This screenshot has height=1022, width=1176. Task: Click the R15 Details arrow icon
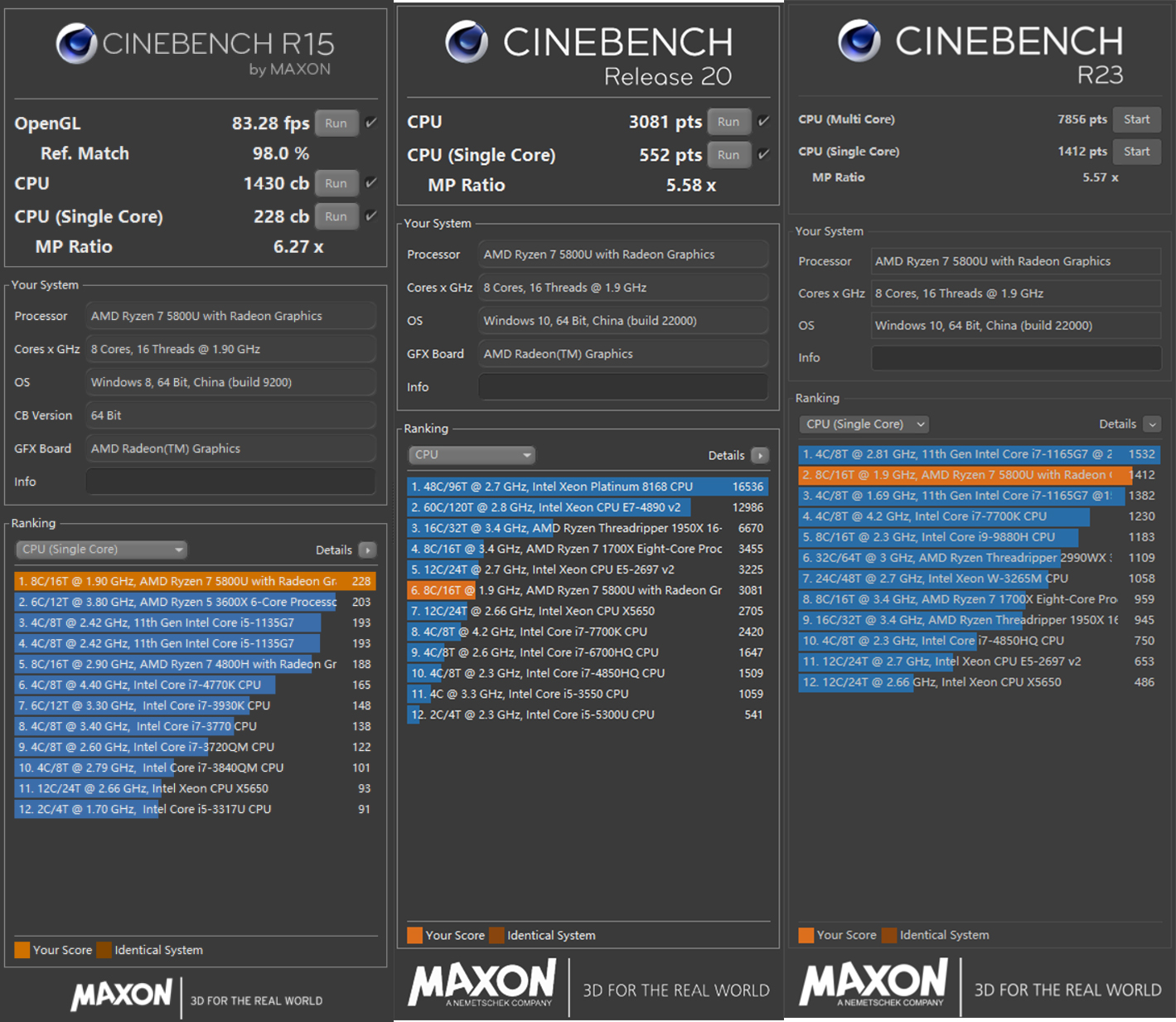[x=368, y=550]
